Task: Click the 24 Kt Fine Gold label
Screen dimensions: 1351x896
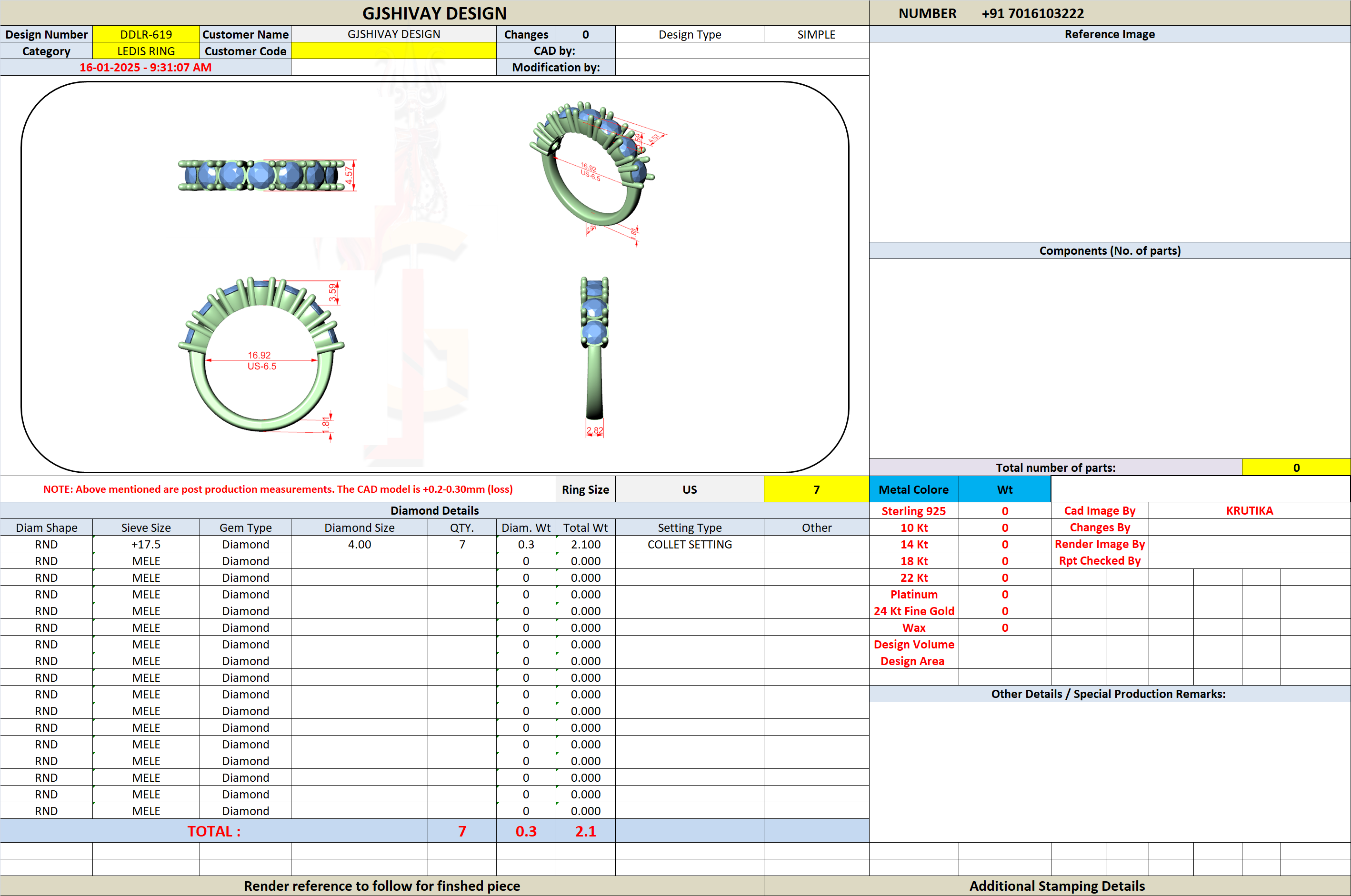Action: 913,611
